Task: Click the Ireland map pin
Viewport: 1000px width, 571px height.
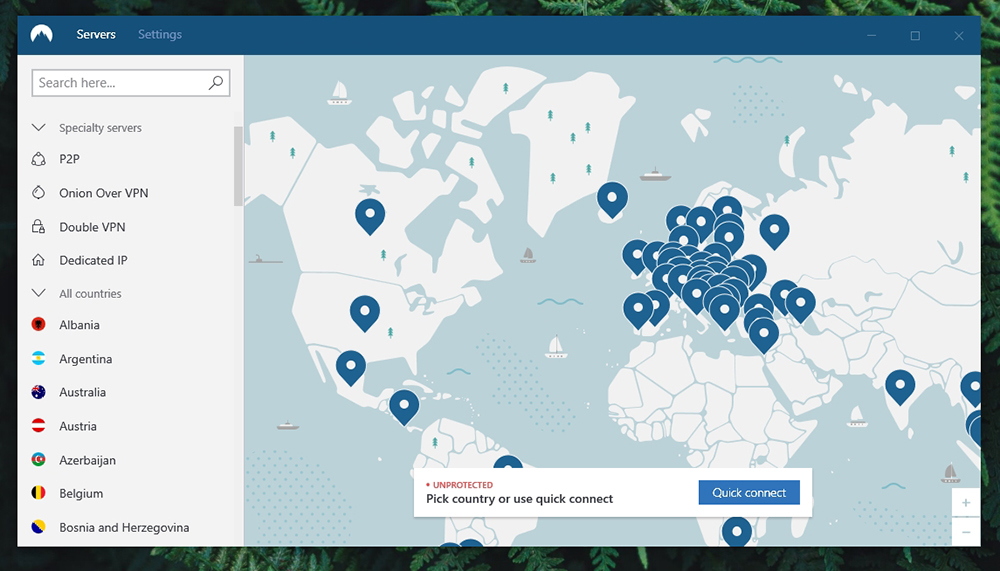Action: click(636, 256)
